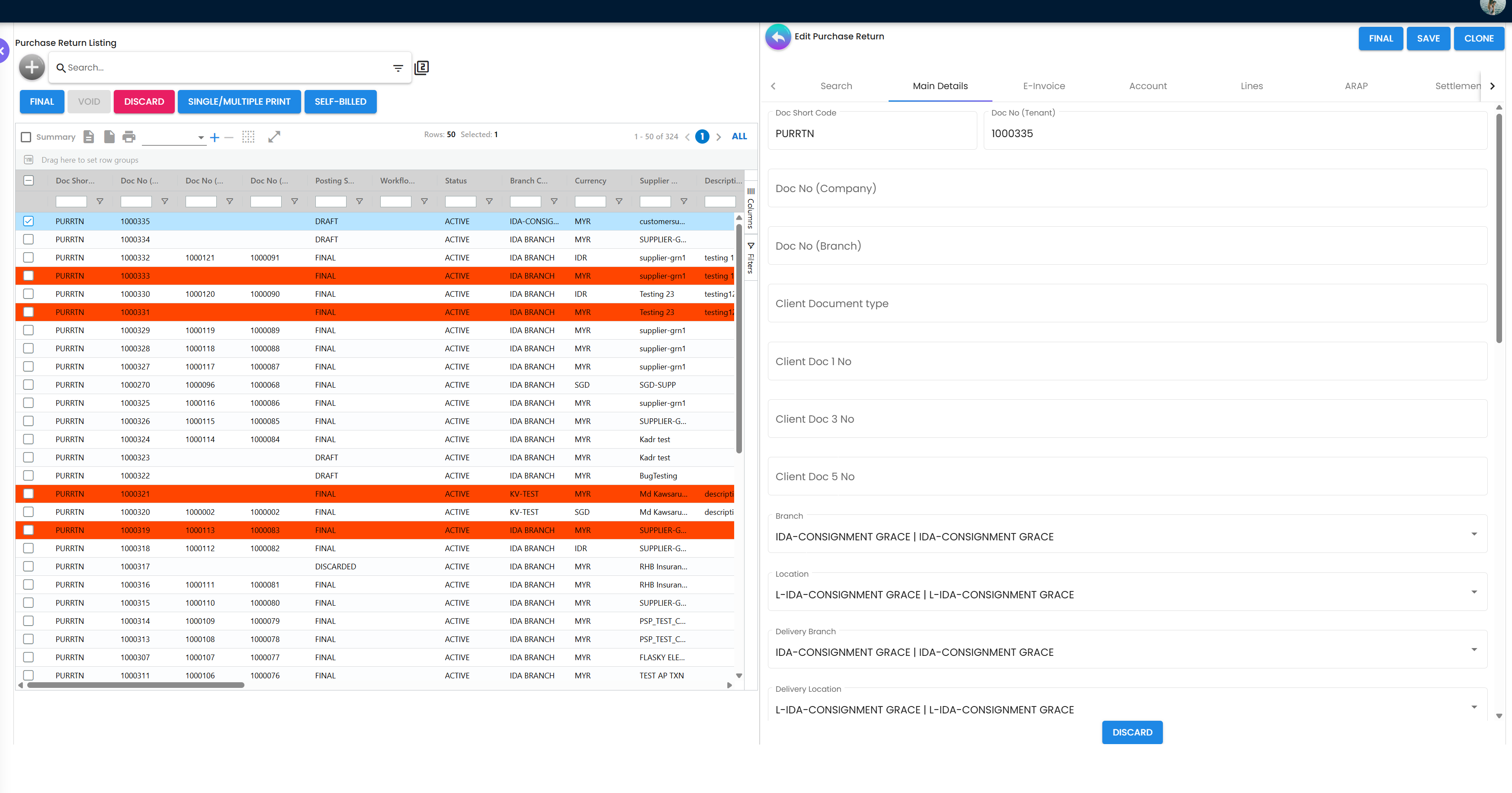Viewport: 1512px width, 793px height.
Task: Open the grid toolbar dropdown beside printer icon
Action: (174, 137)
